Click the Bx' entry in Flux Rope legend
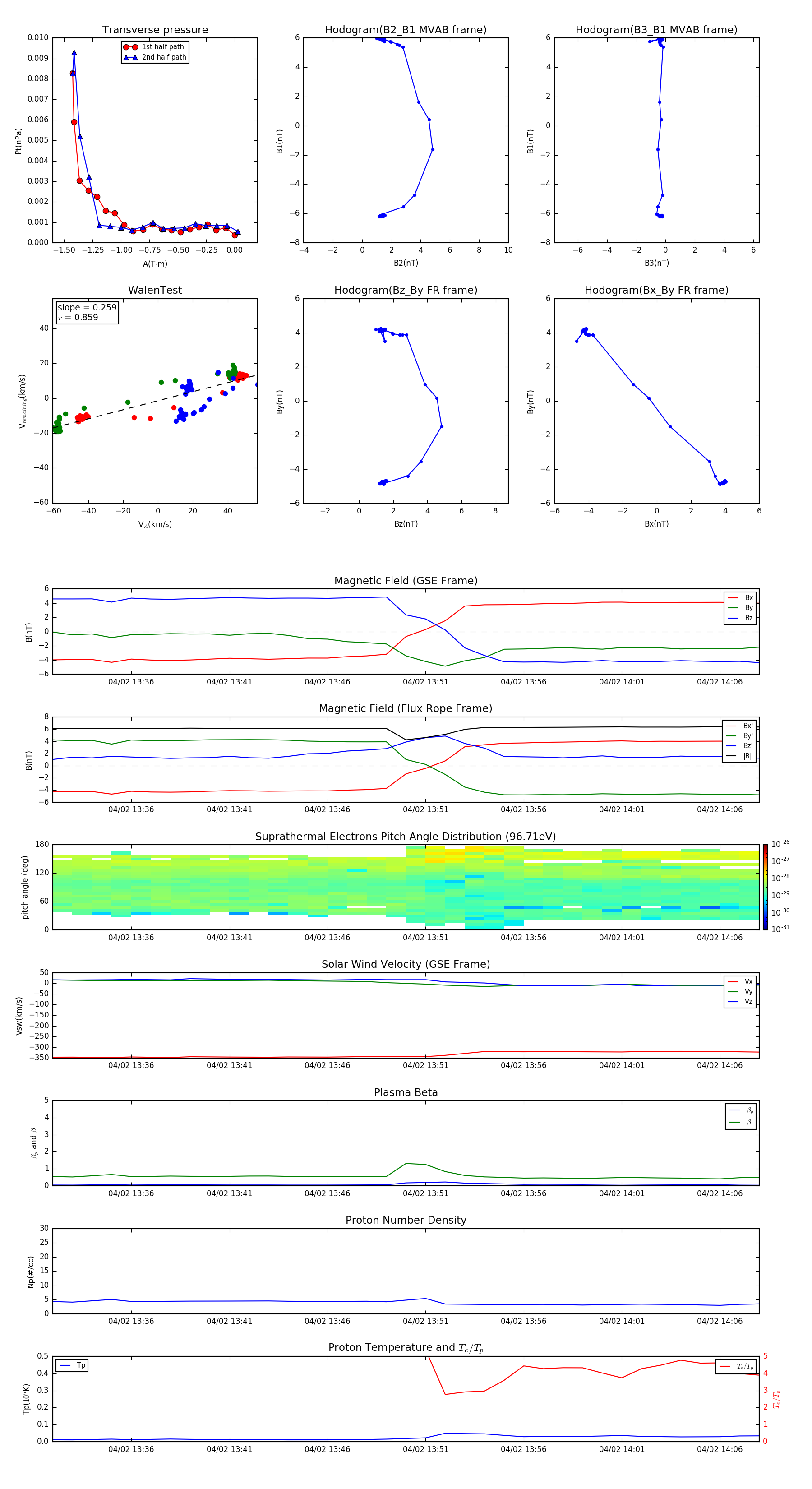812x1489 pixels. click(x=740, y=726)
